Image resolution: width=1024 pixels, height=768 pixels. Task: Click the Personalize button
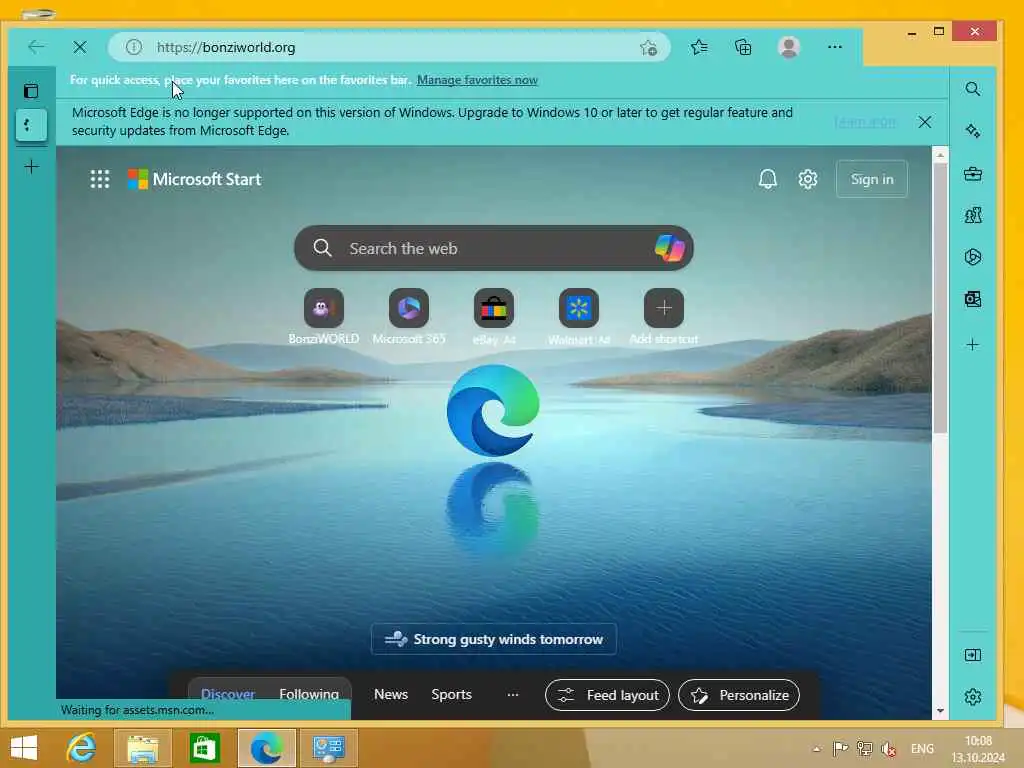pyautogui.click(x=739, y=695)
